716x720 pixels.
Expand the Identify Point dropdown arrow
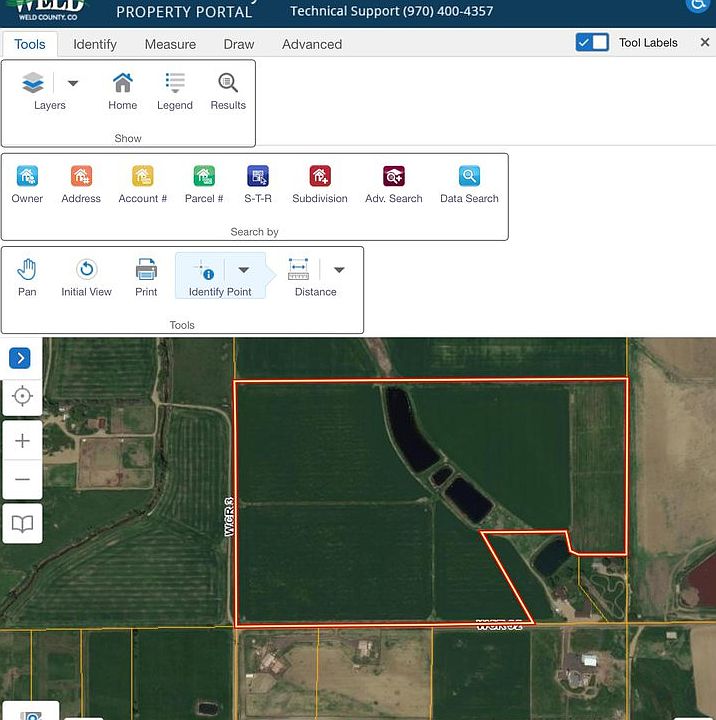[244, 270]
